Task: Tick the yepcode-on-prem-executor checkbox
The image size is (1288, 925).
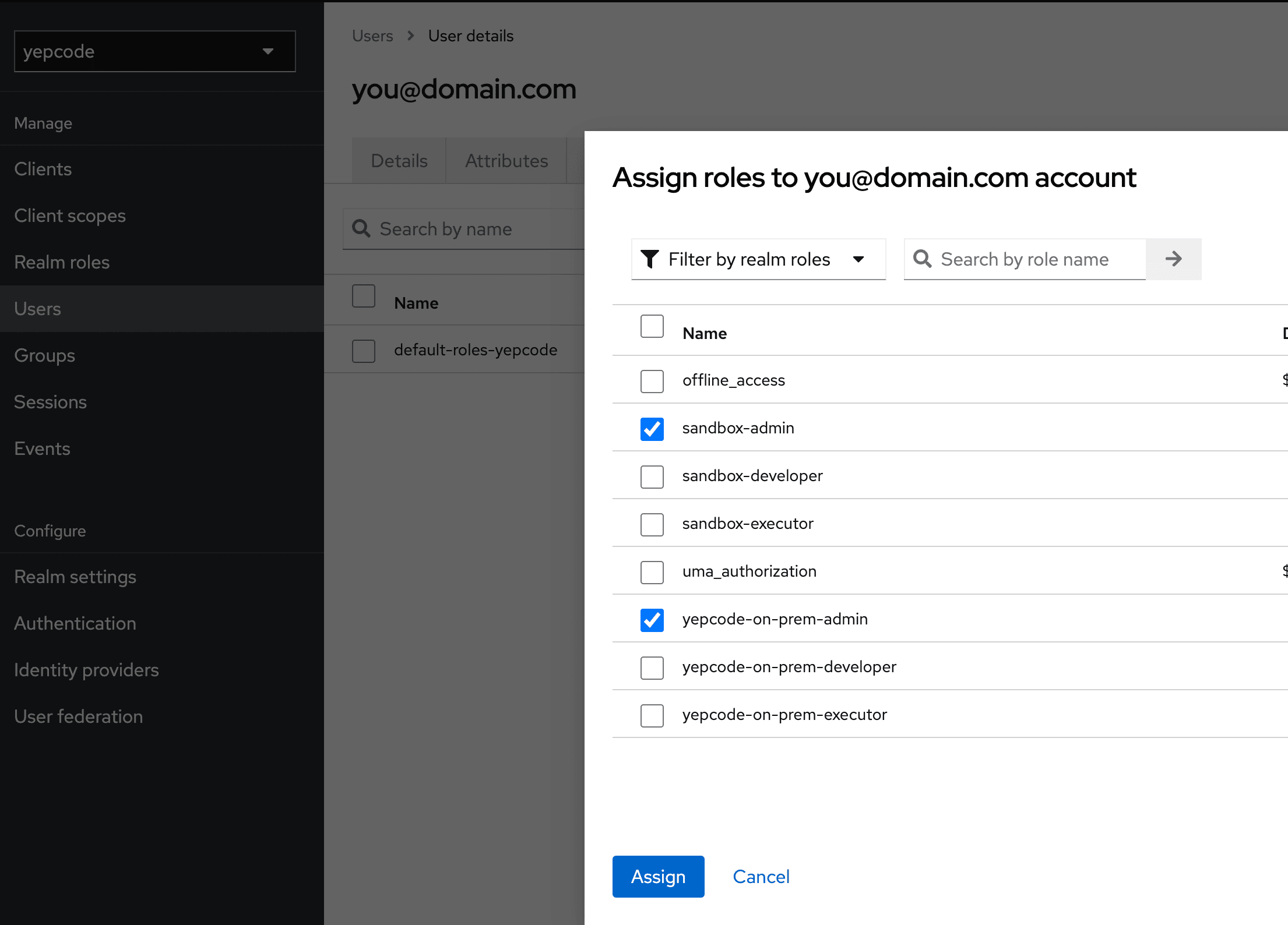Action: click(652, 715)
